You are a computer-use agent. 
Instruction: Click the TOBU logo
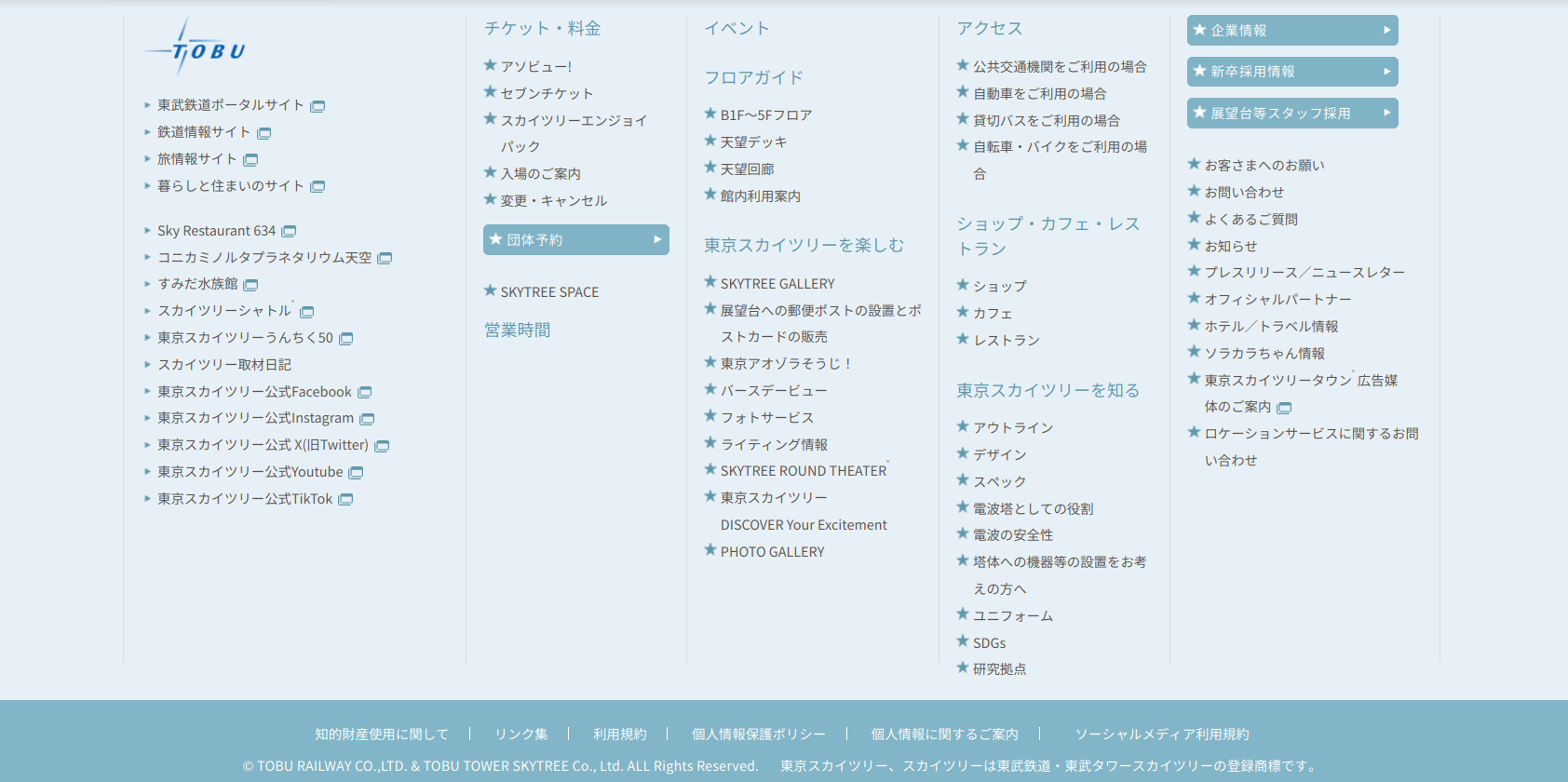coord(195,48)
